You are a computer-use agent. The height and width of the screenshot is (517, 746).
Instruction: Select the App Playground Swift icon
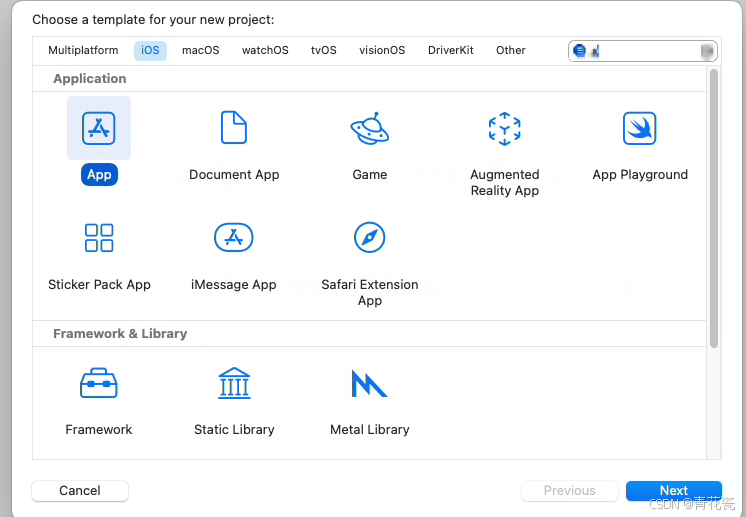pyautogui.click(x=639, y=128)
